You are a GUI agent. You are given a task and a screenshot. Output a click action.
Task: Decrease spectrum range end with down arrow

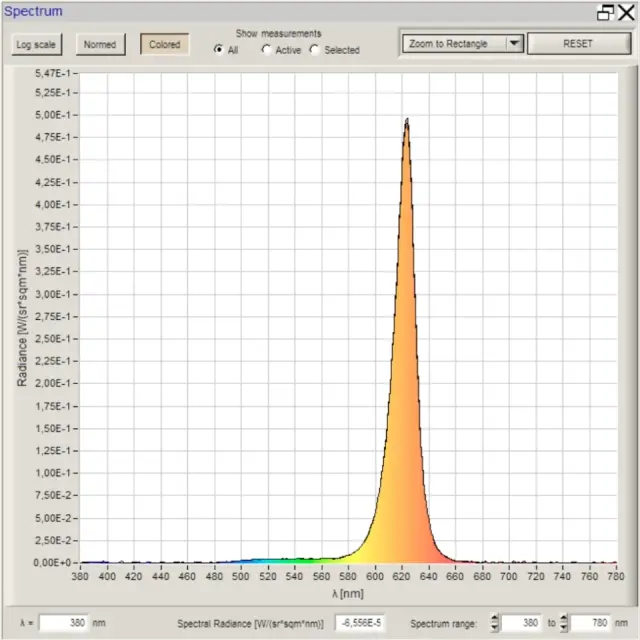(564, 628)
